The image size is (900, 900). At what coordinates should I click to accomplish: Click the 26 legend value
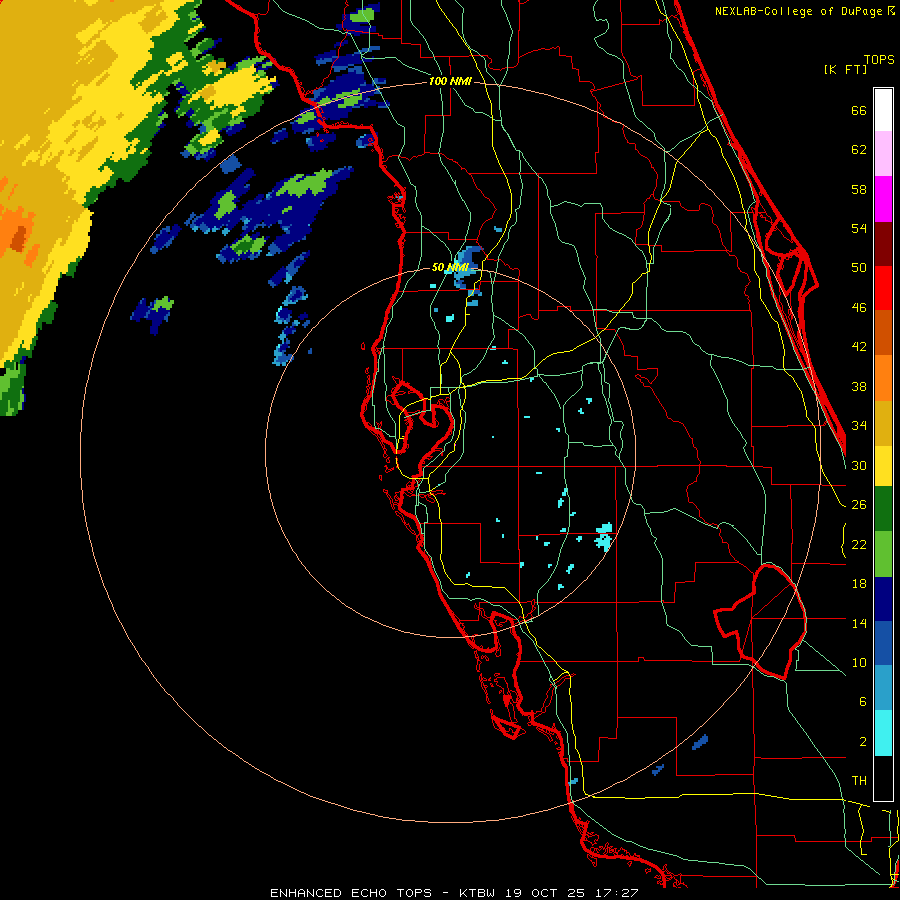[859, 505]
